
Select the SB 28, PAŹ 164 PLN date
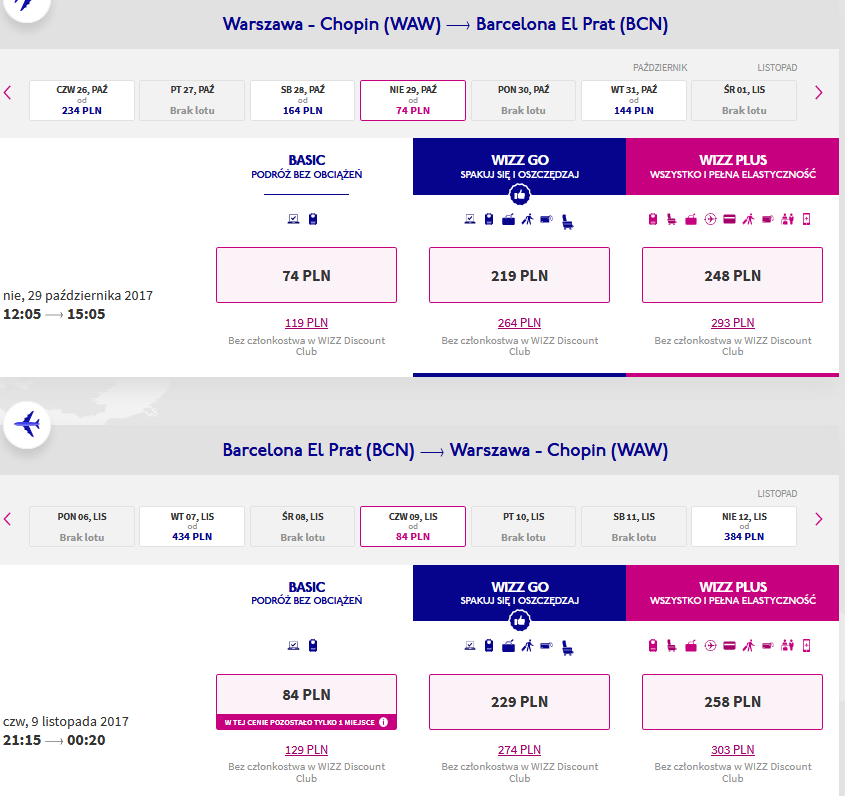302,100
